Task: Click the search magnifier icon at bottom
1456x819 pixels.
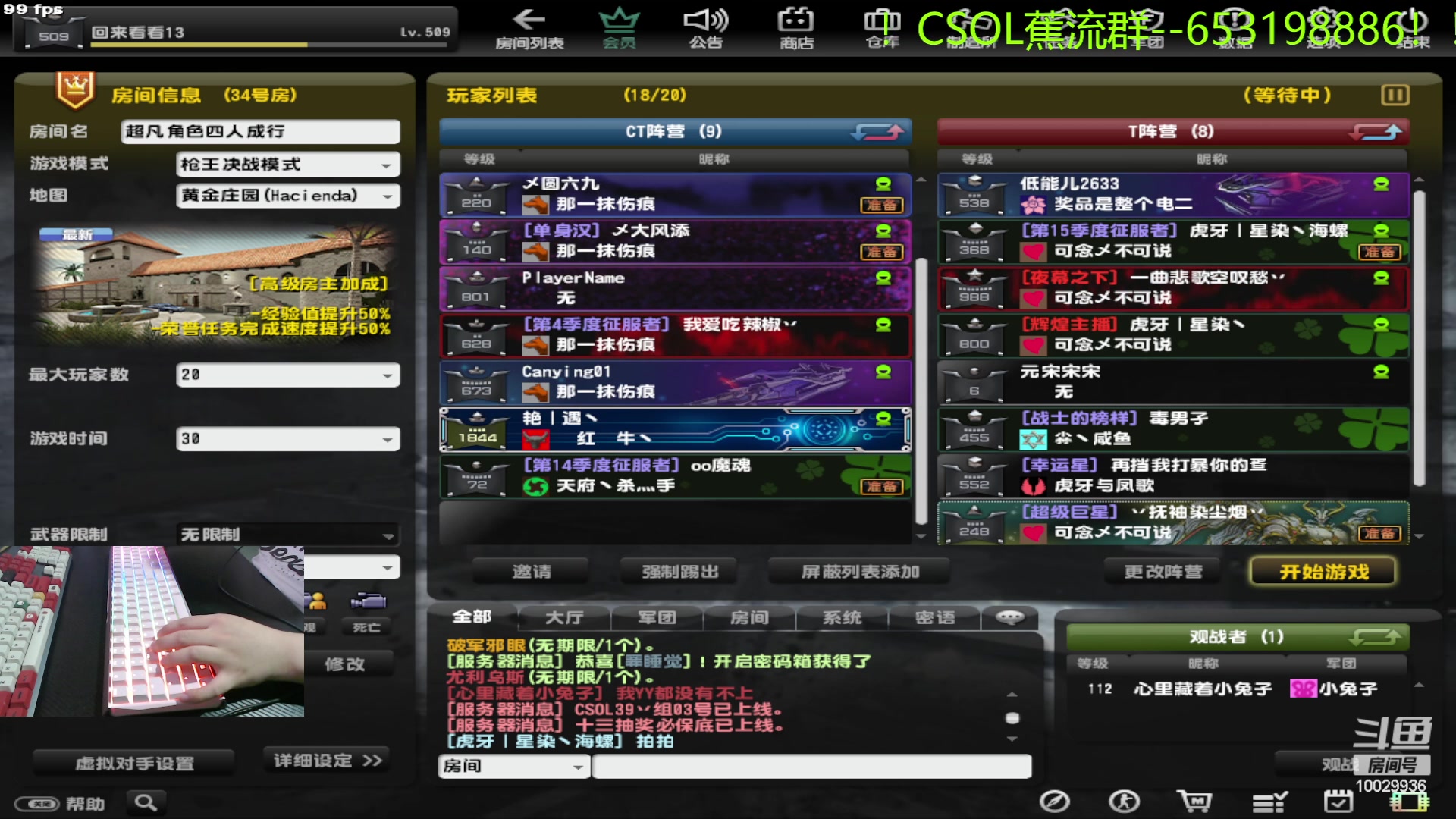Action: click(146, 802)
